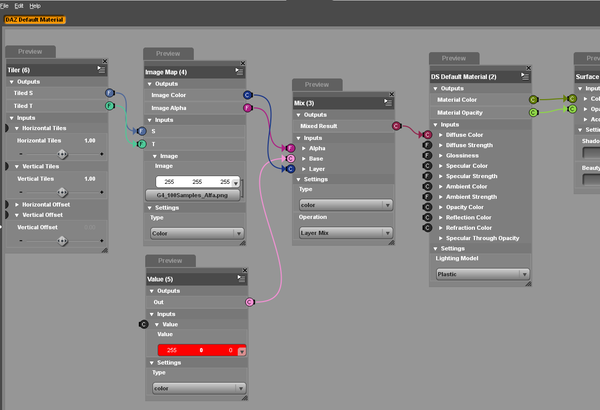
Task: Click the Diffuse Strength input connector
Action: [x=427, y=145]
